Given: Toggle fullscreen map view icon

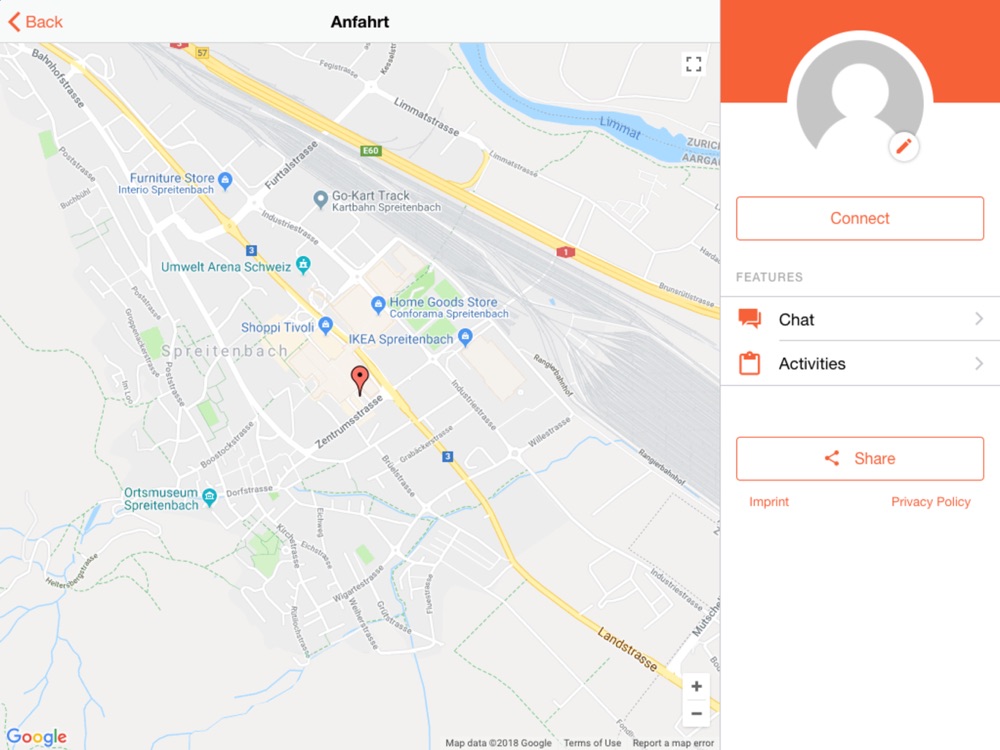Looking at the screenshot, I should click(694, 64).
